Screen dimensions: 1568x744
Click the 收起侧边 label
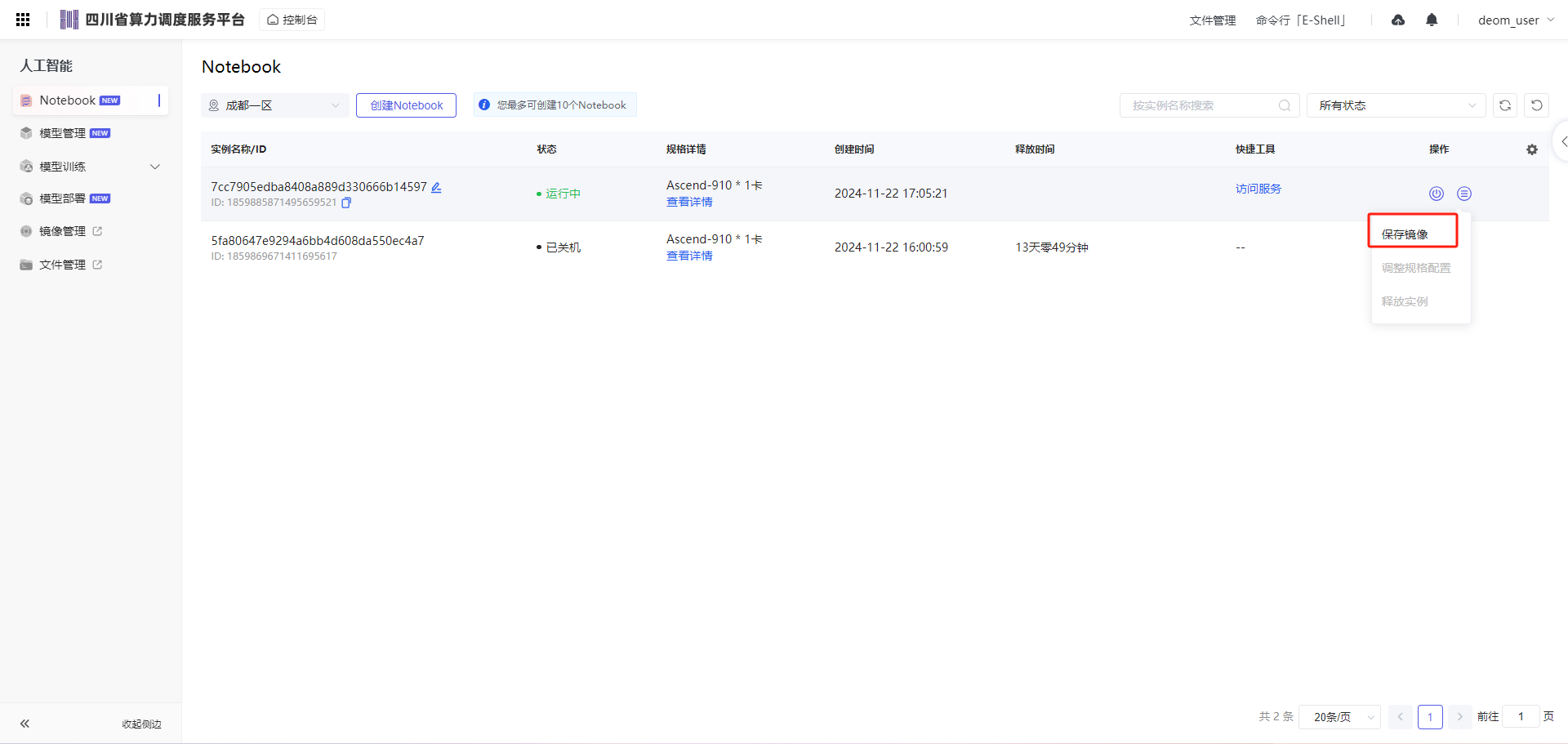pyautogui.click(x=141, y=724)
